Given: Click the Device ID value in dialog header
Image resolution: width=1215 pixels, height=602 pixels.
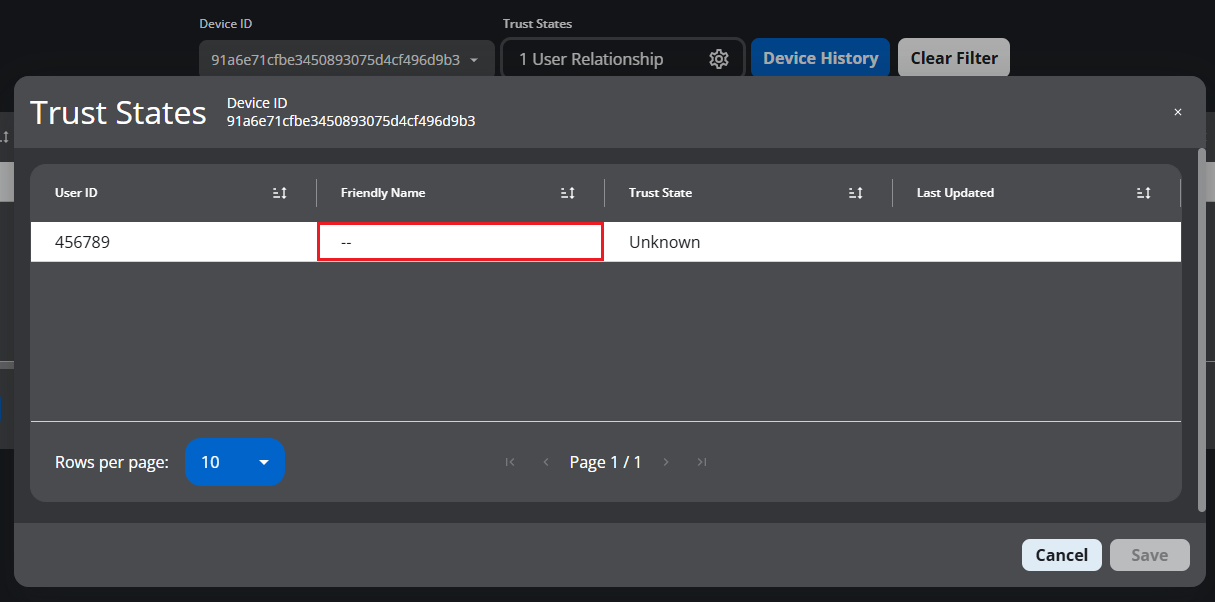Looking at the screenshot, I should pyautogui.click(x=351, y=121).
